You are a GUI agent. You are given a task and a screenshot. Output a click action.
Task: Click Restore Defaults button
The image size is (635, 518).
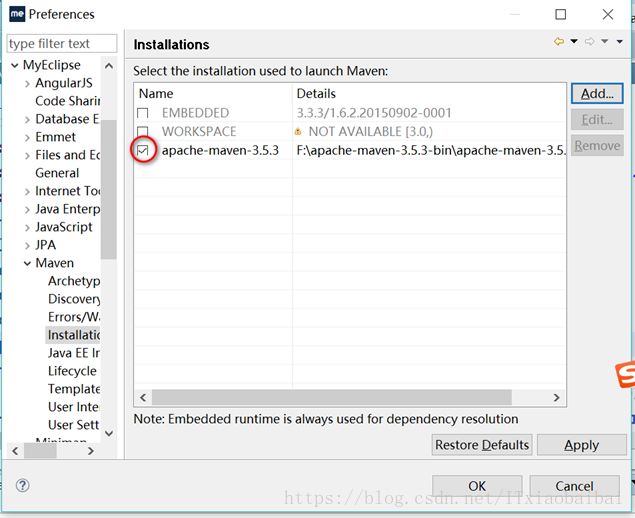pyautogui.click(x=482, y=445)
